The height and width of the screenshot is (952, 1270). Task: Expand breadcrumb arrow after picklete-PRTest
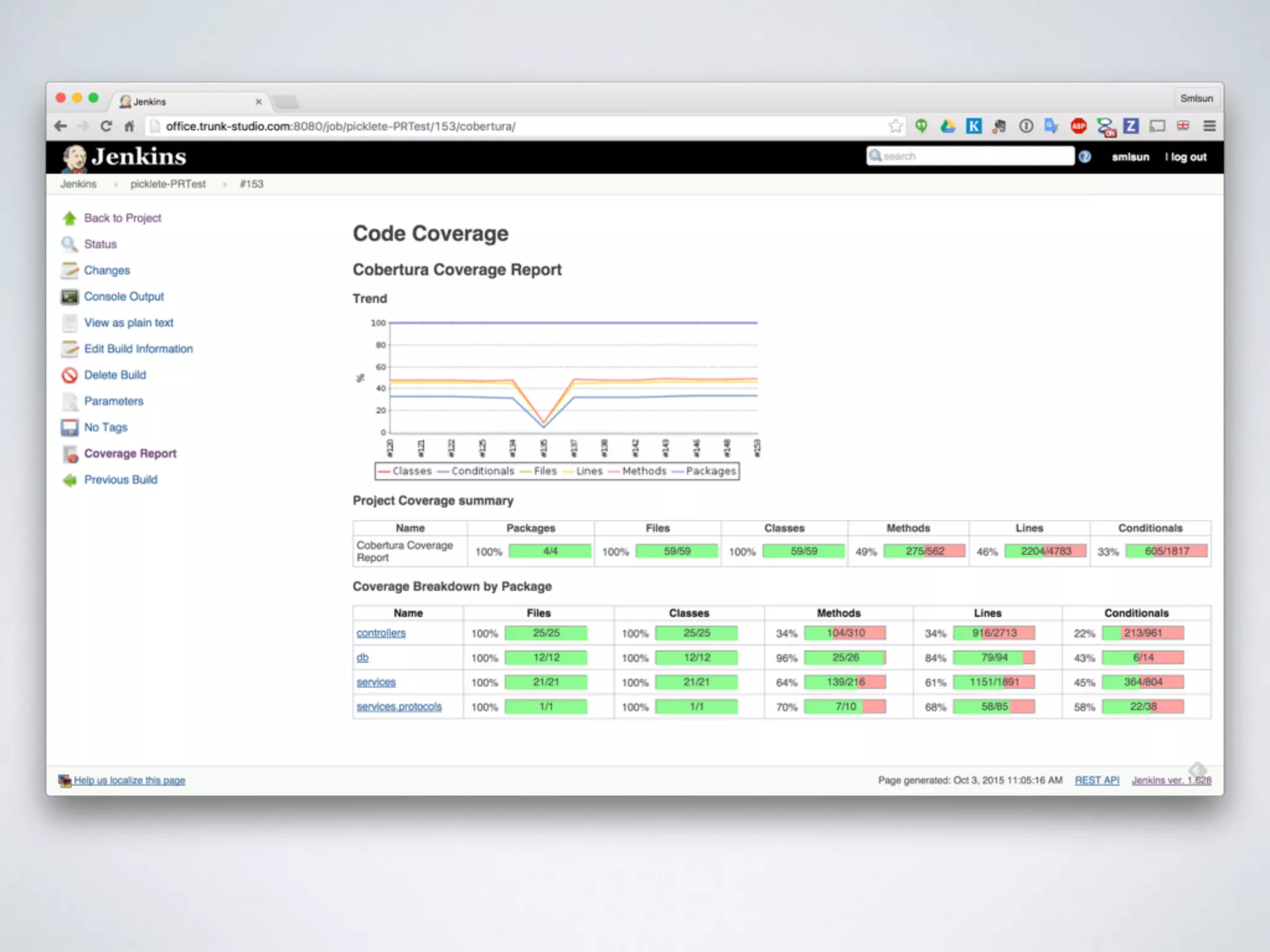coord(224,185)
